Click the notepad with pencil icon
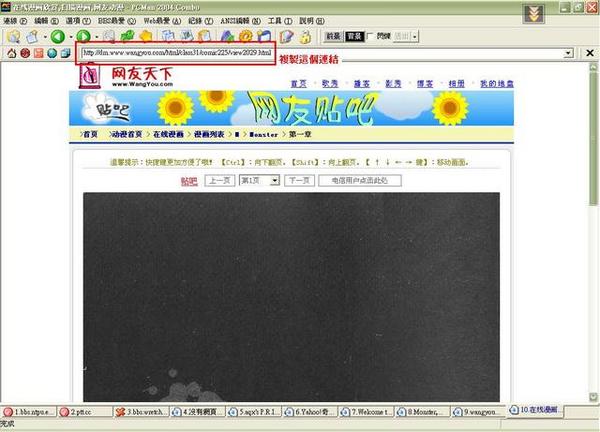Viewport: 600px width, 432px height. coord(286,36)
